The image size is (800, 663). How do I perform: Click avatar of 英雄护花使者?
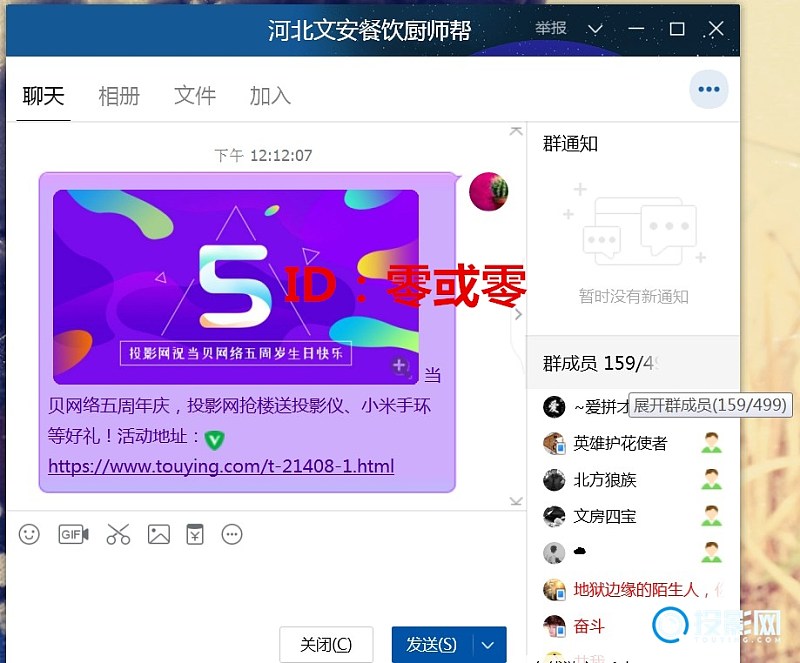click(x=554, y=443)
